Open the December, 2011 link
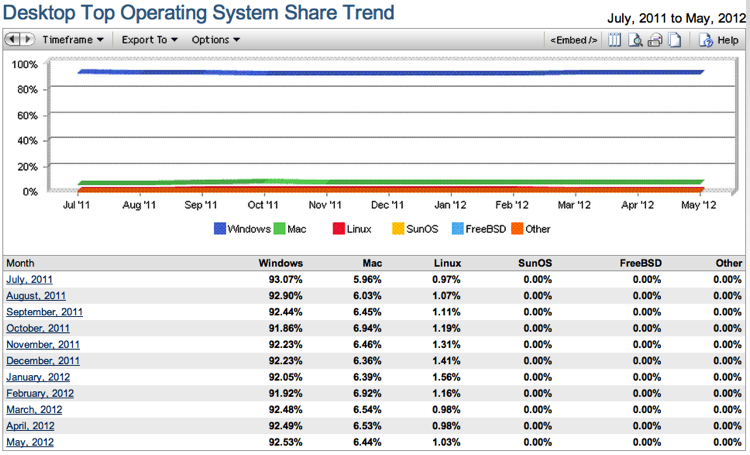Screen dimensions: 750x455 coord(43,361)
